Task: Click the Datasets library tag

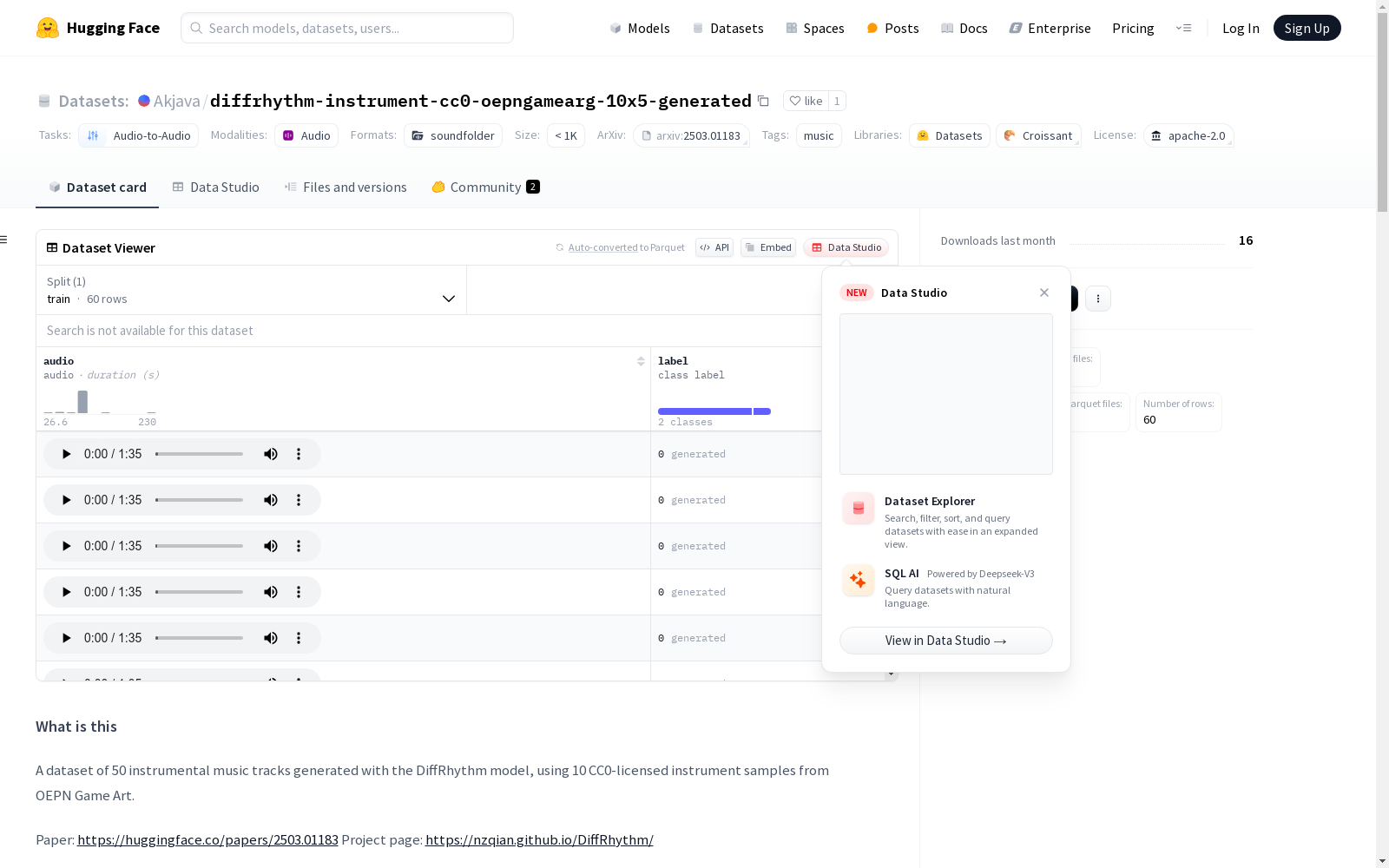Action: pyautogui.click(x=950, y=135)
